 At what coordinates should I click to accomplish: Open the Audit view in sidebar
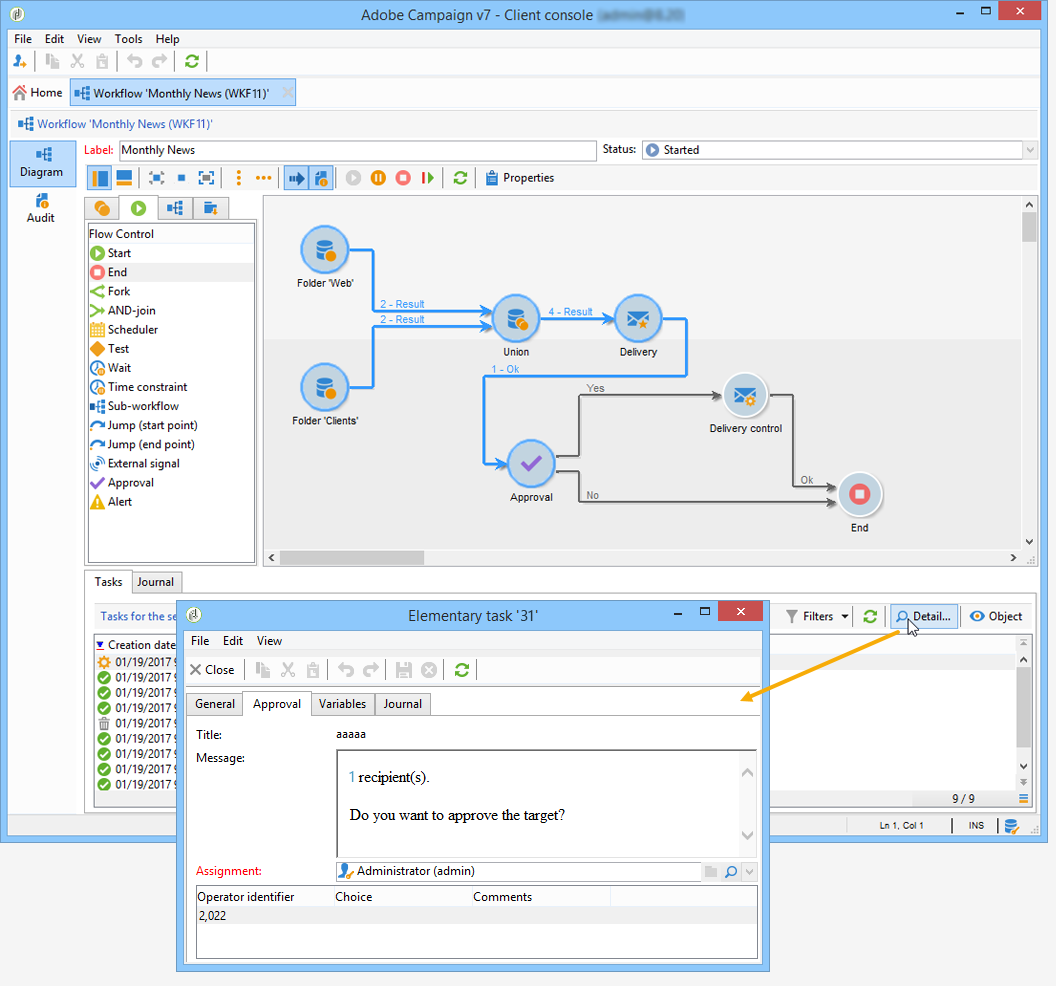(x=40, y=208)
